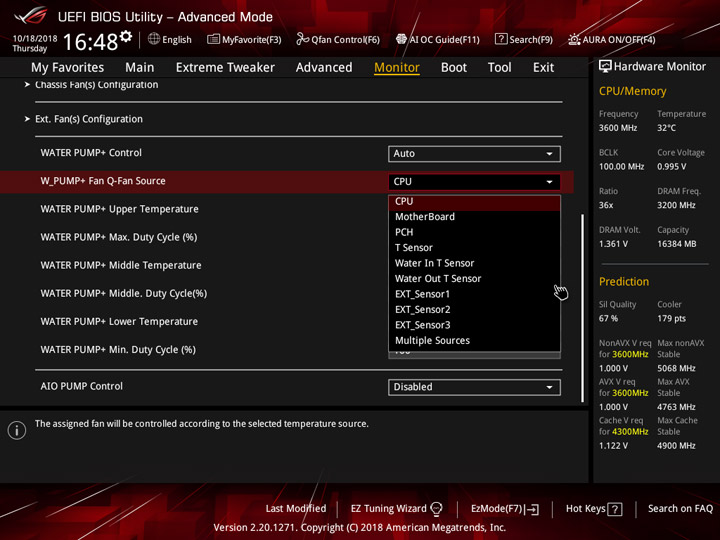Image resolution: width=720 pixels, height=540 pixels.
Task: Click the settings list scrollbar
Action: (583, 308)
